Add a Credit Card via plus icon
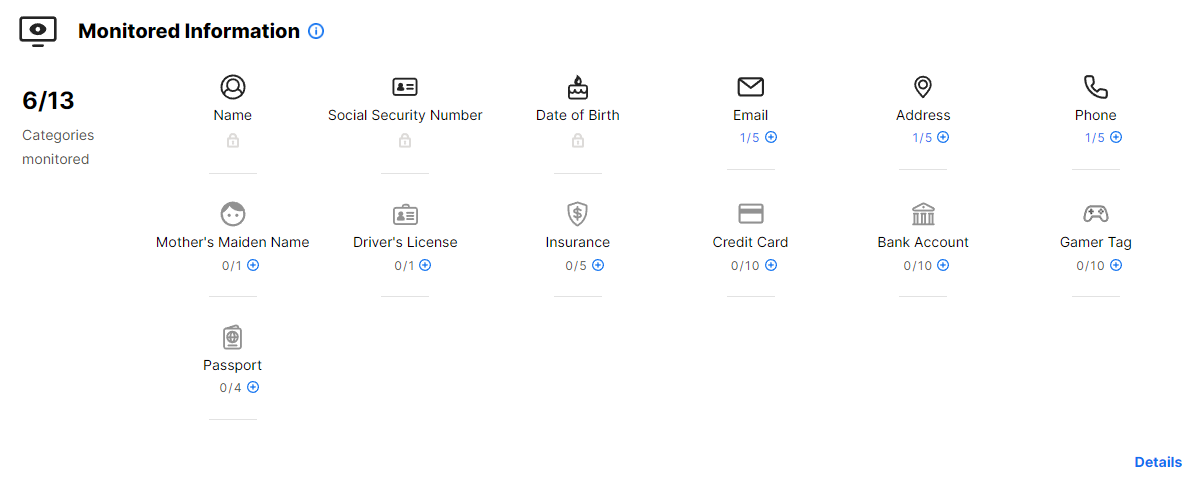1198x488 pixels. (771, 265)
